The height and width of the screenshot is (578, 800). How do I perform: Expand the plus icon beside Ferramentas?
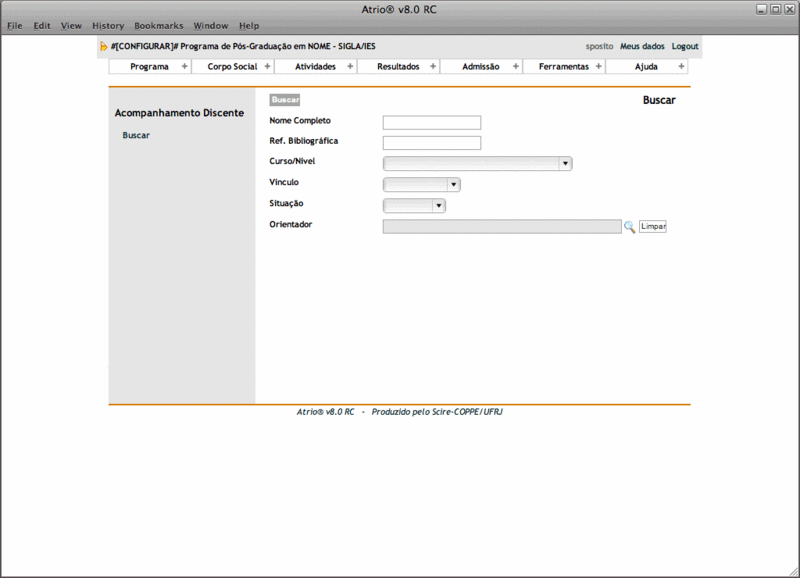point(599,67)
